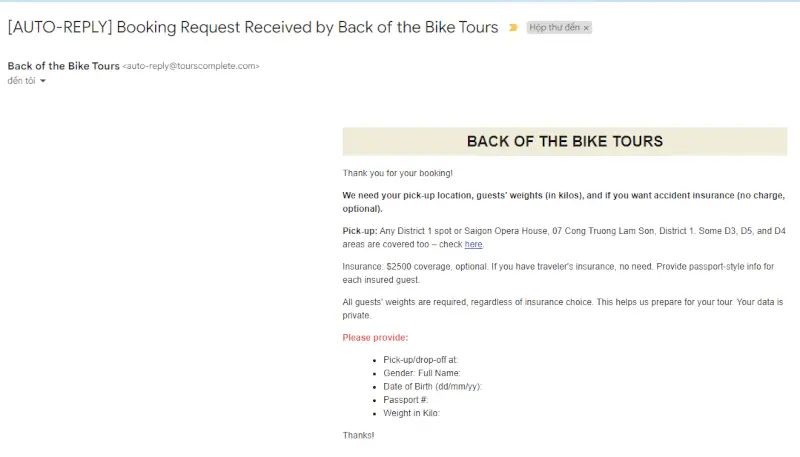Click the 'Weight in Kilo:' bullet item

click(x=411, y=413)
